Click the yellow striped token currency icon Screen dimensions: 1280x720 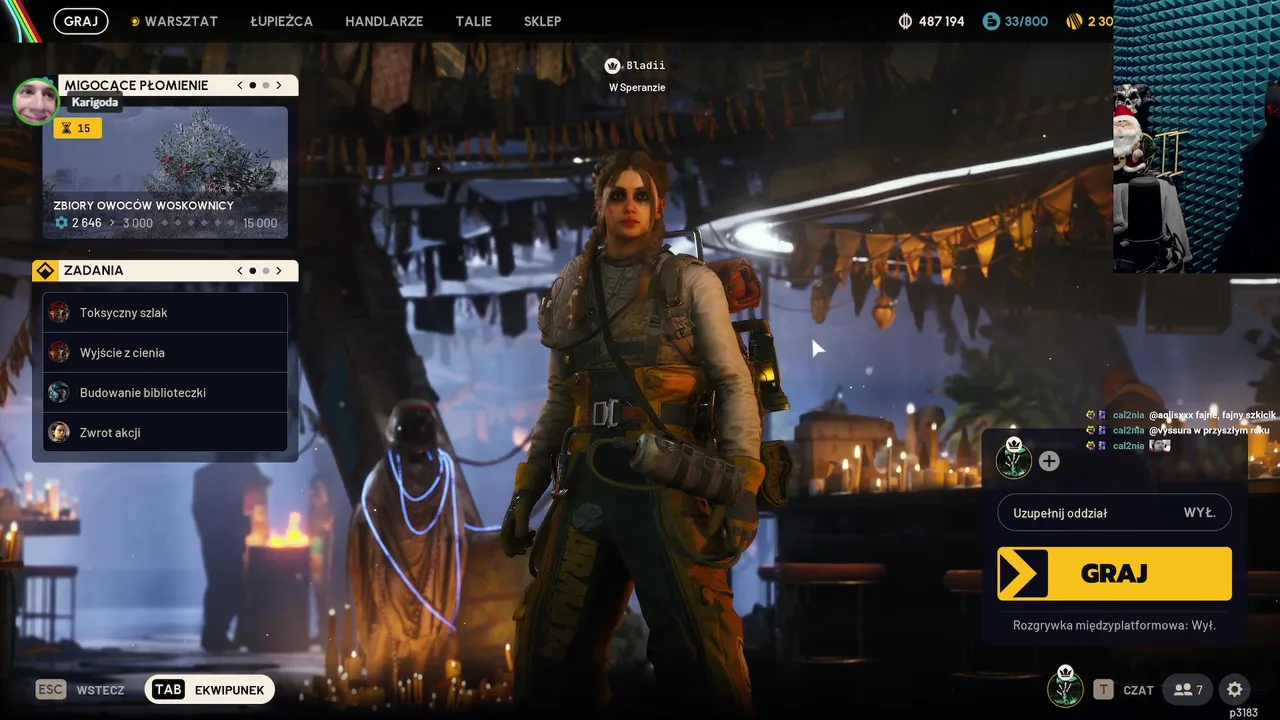coord(1074,21)
